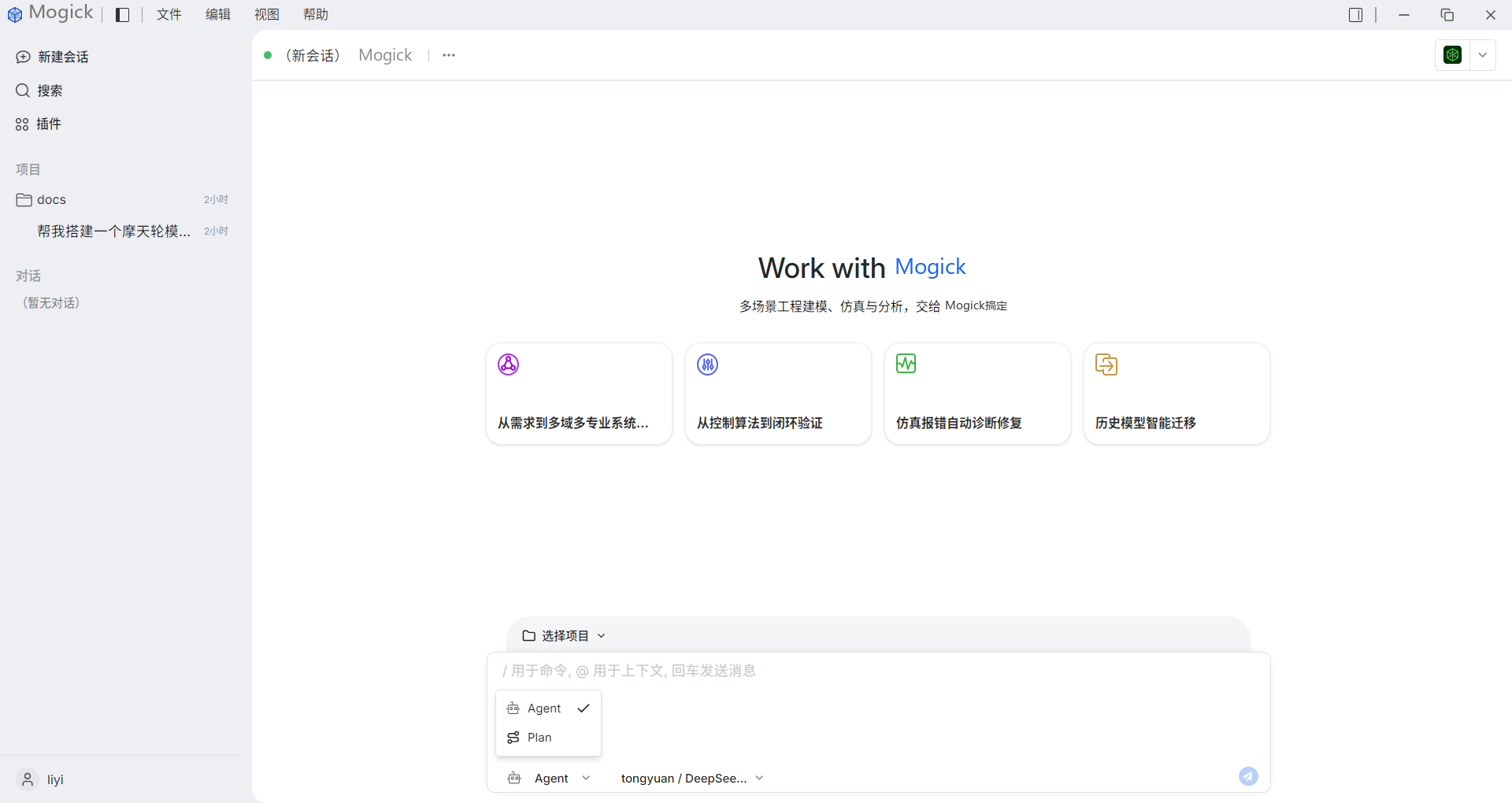Screen dimensions: 1512x803
Task: Open the docs project folder
Action: coord(122,200)
